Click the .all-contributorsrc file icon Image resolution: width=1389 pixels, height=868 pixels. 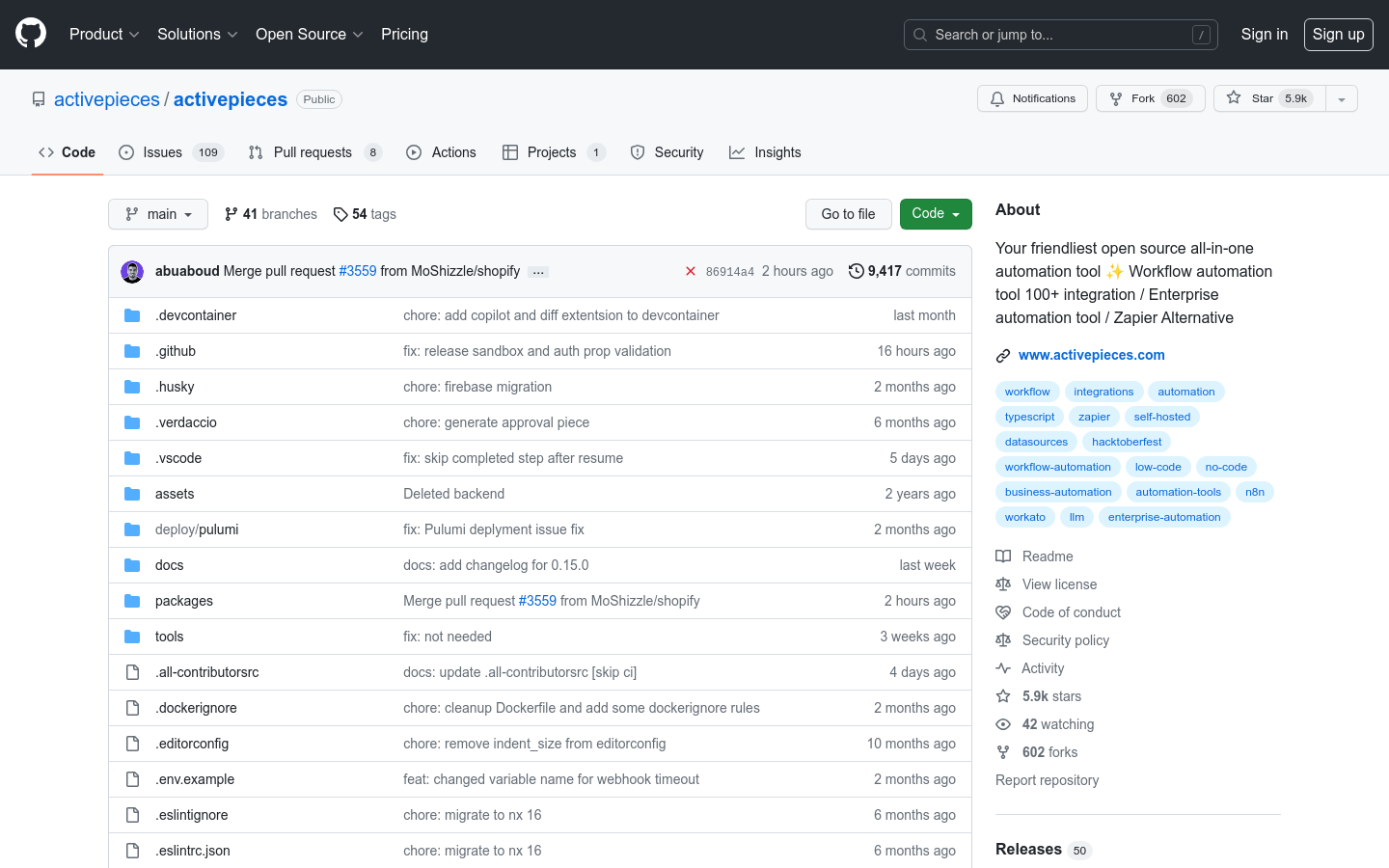click(132, 672)
